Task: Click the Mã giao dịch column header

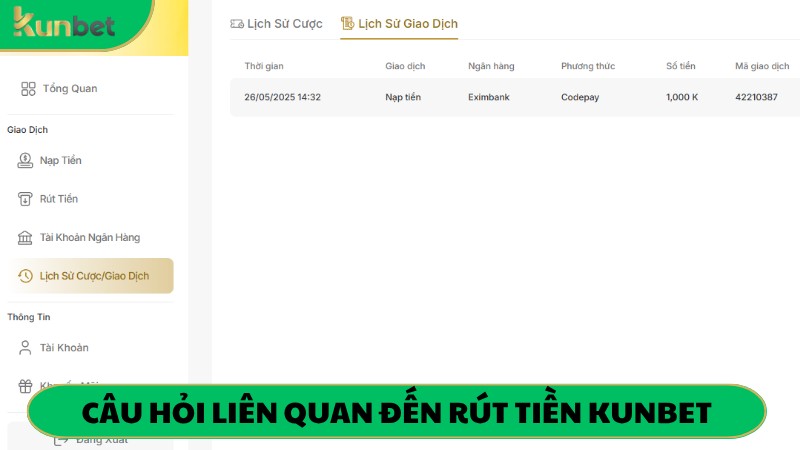Action: click(x=762, y=66)
